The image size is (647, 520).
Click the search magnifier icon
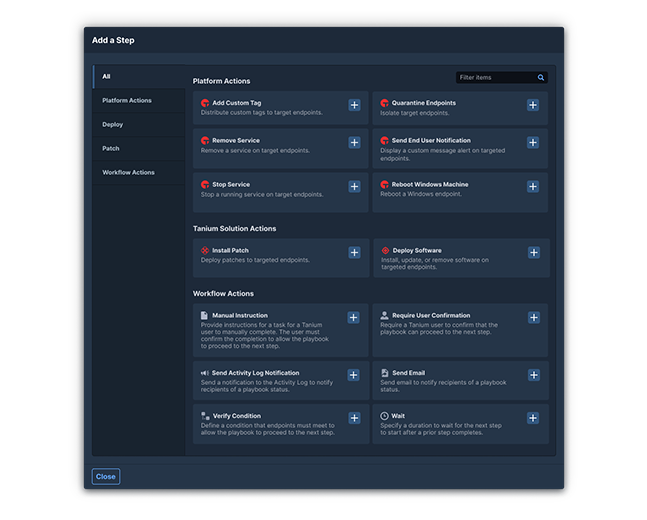(x=541, y=78)
